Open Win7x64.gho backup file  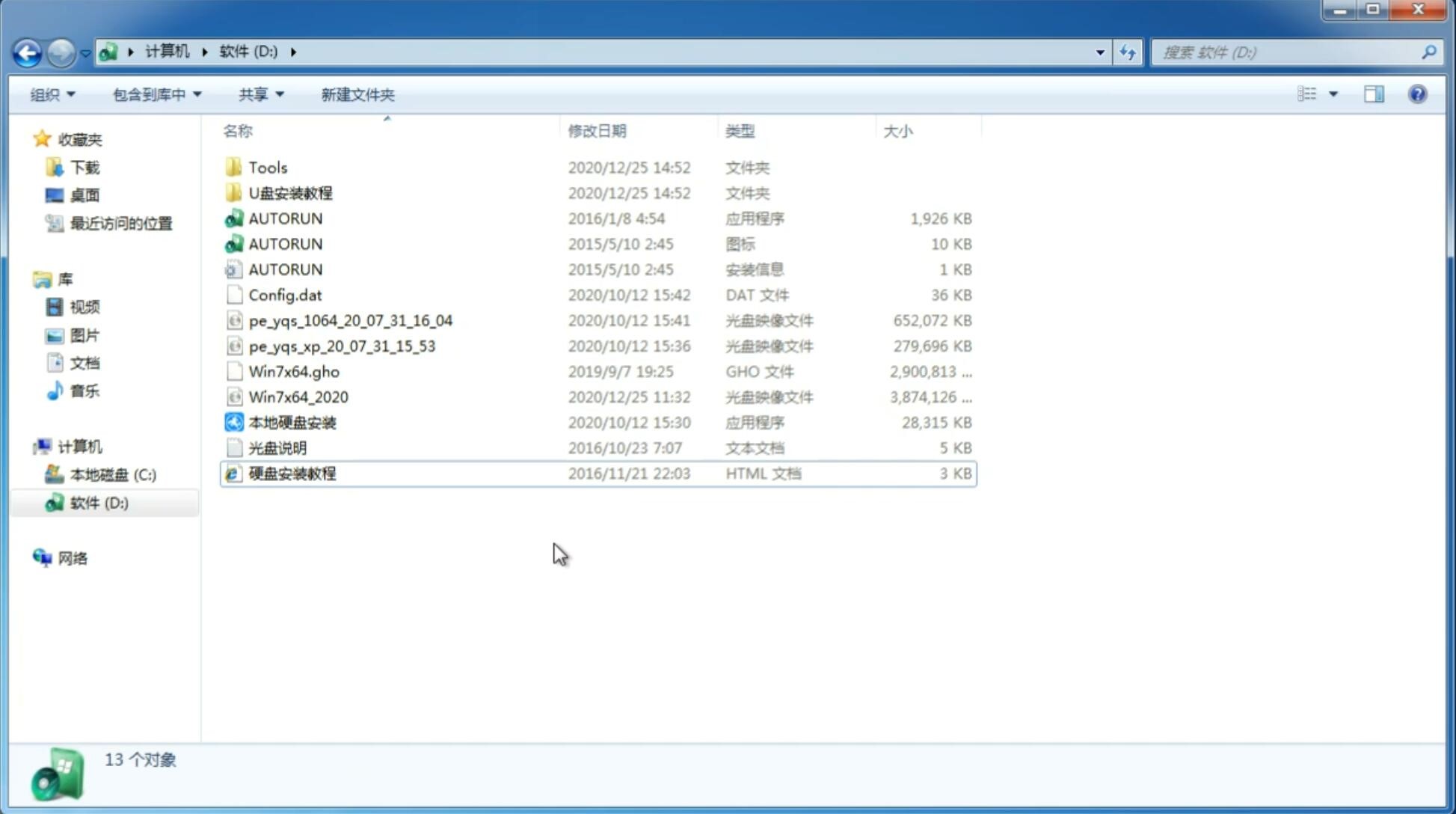pos(294,371)
